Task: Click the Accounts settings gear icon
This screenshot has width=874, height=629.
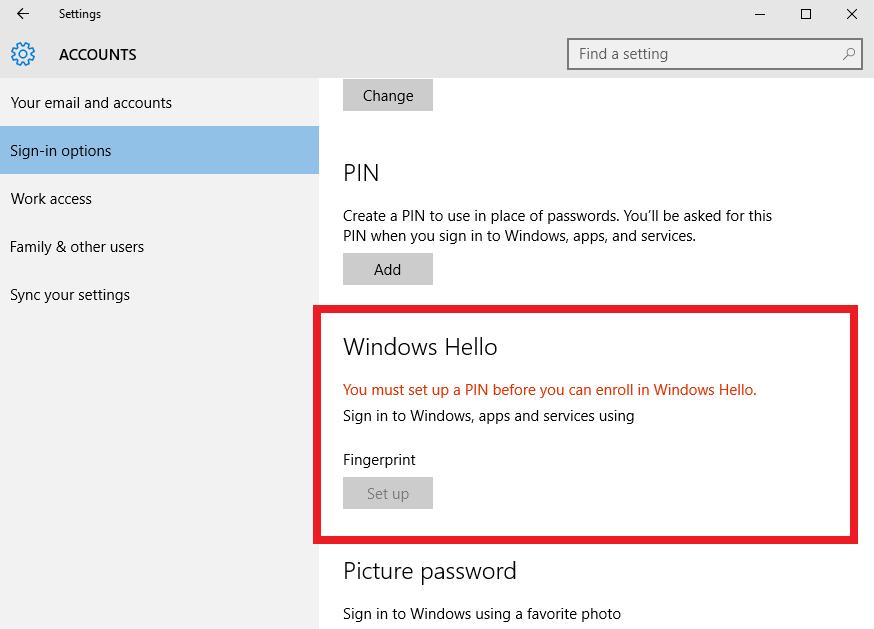Action: (x=23, y=54)
